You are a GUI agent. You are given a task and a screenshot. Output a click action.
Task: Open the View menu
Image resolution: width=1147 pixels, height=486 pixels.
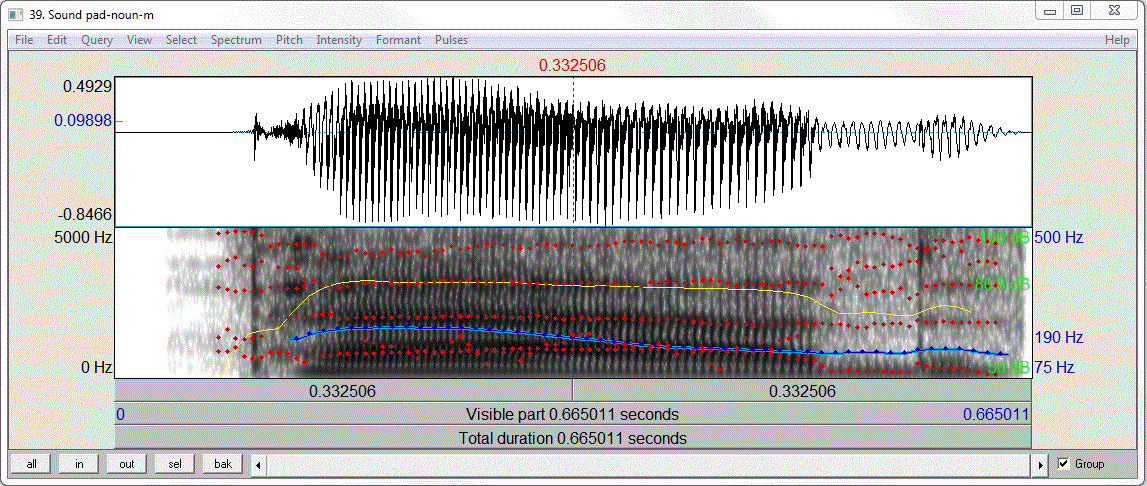tap(139, 40)
